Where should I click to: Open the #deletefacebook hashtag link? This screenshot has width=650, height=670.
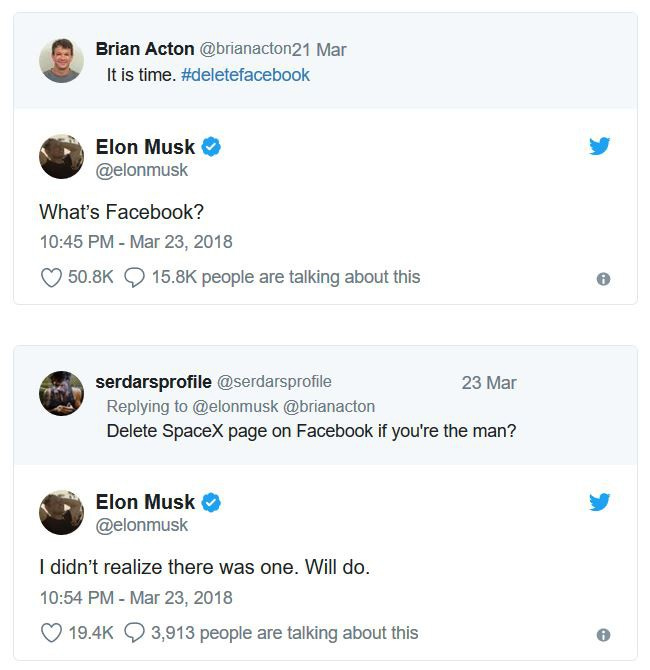[x=246, y=75]
